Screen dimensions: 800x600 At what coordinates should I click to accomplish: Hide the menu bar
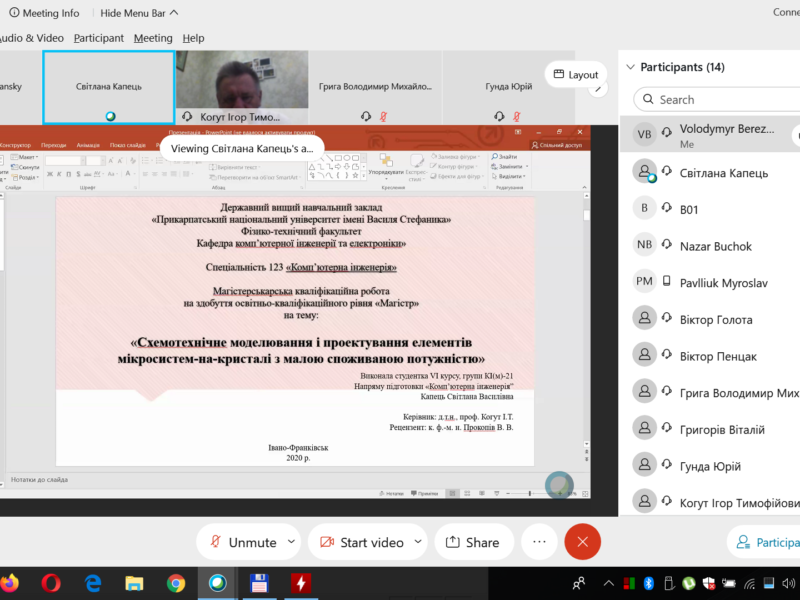pyautogui.click(x=140, y=13)
